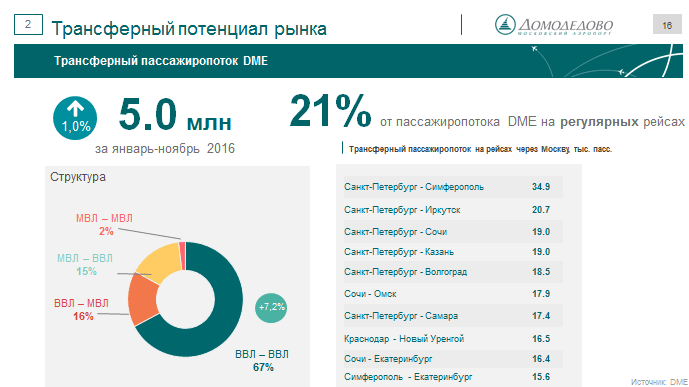The height and width of the screenshot is (387, 689).
Task: Click the value "17.4"
Action: [x=541, y=316]
